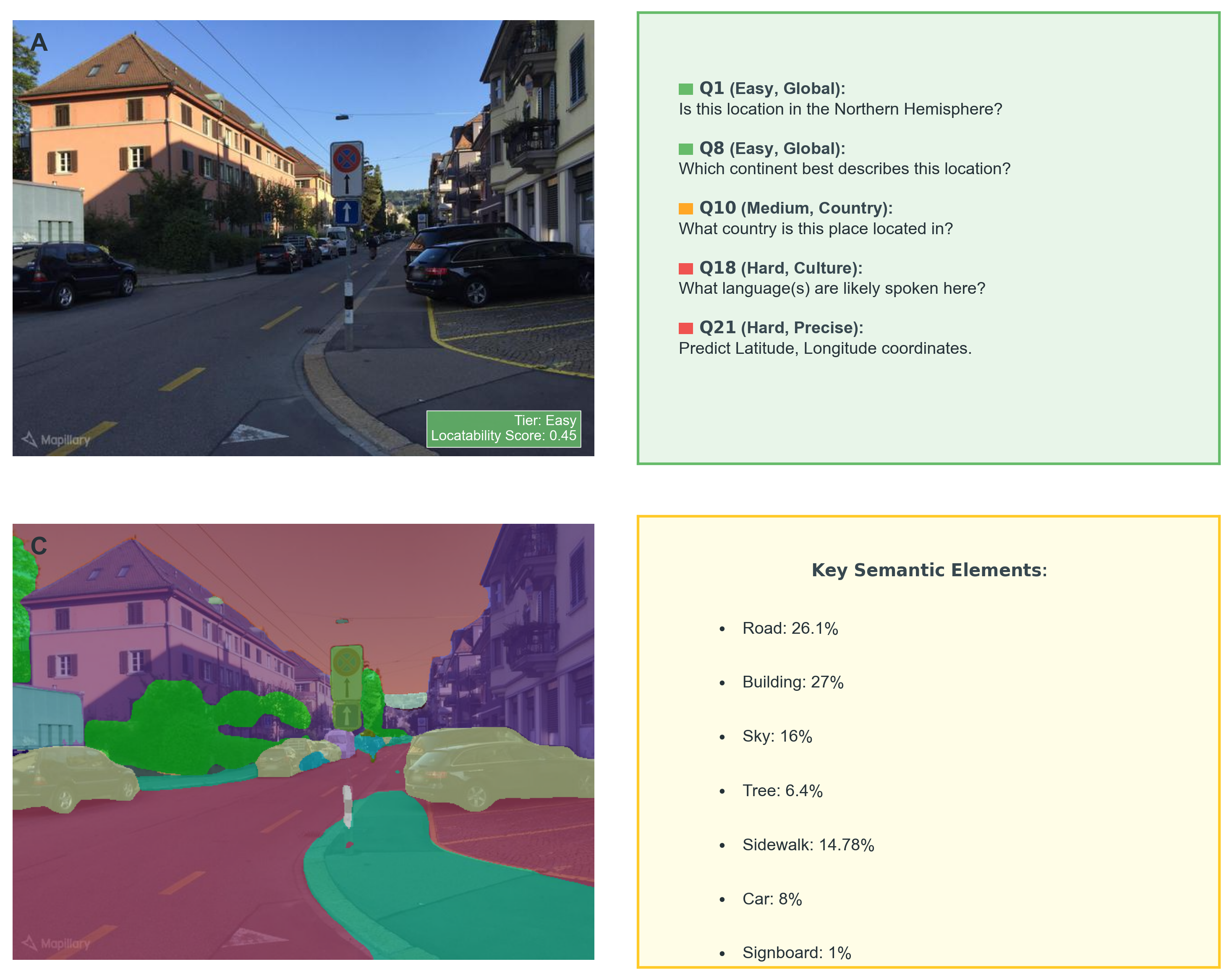Click the 'Sidewalk: 14.78%' list item
Image resolution: width=1232 pixels, height=980 pixels.
click(x=808, y=844)
